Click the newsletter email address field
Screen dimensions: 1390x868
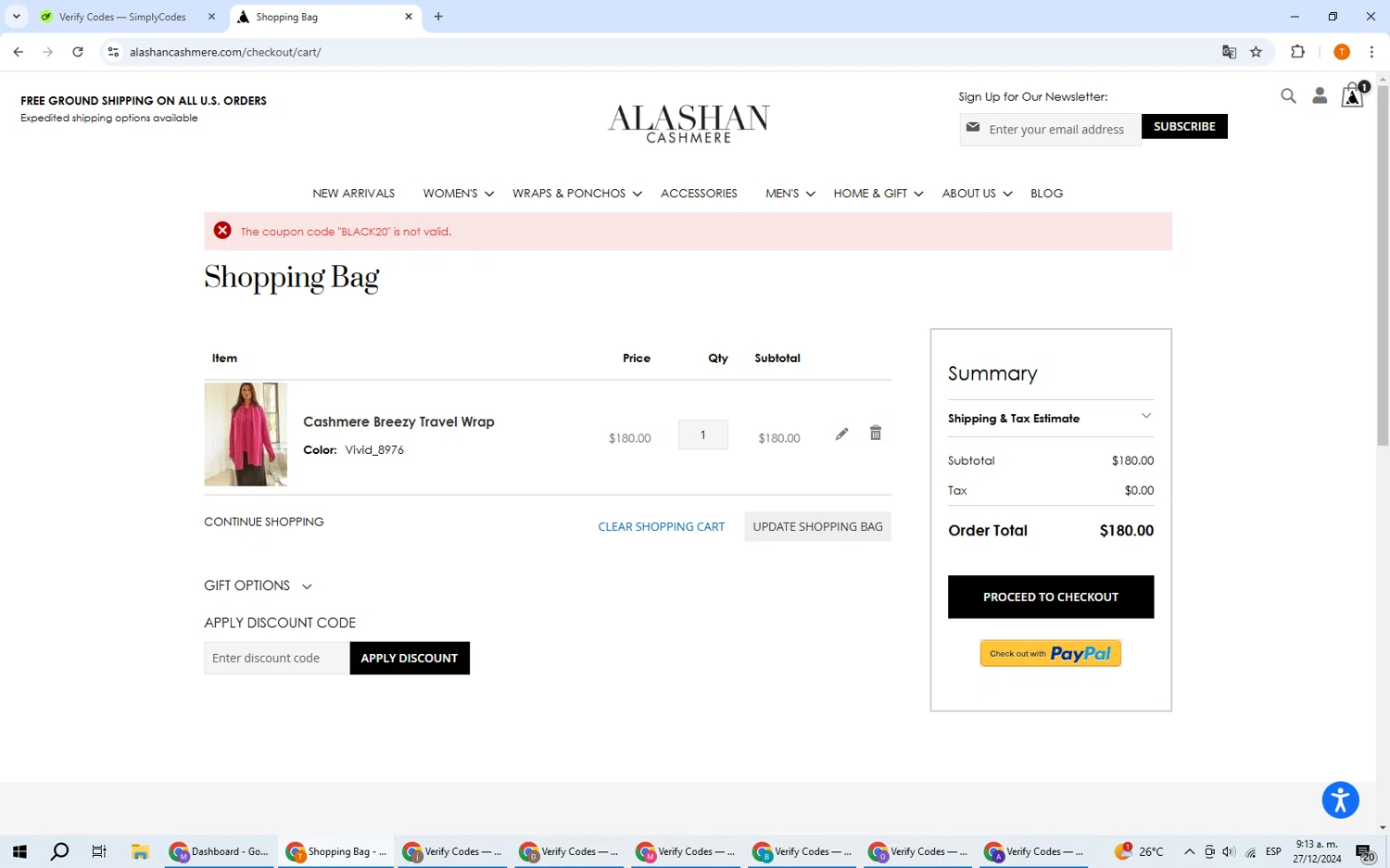tap(1050, 129)
